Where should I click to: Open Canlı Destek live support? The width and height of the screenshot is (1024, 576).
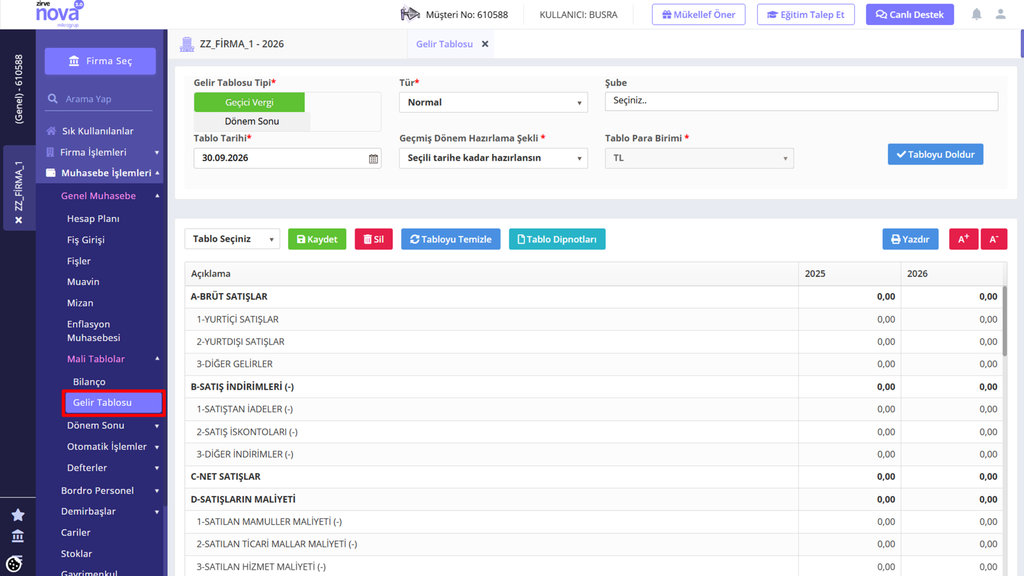pyautogui.click(x=910, y=14)
